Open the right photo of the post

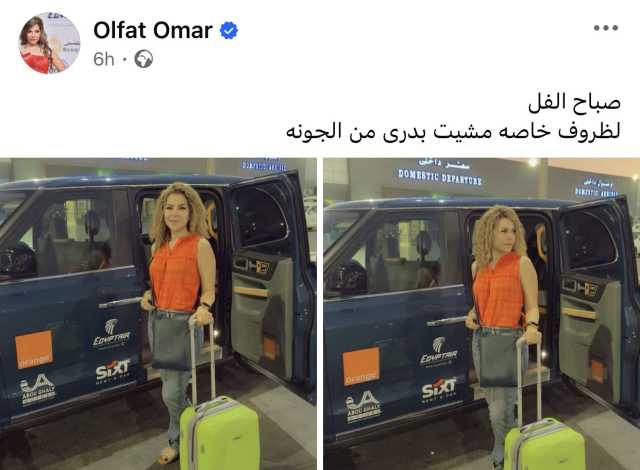coord(482,314)
